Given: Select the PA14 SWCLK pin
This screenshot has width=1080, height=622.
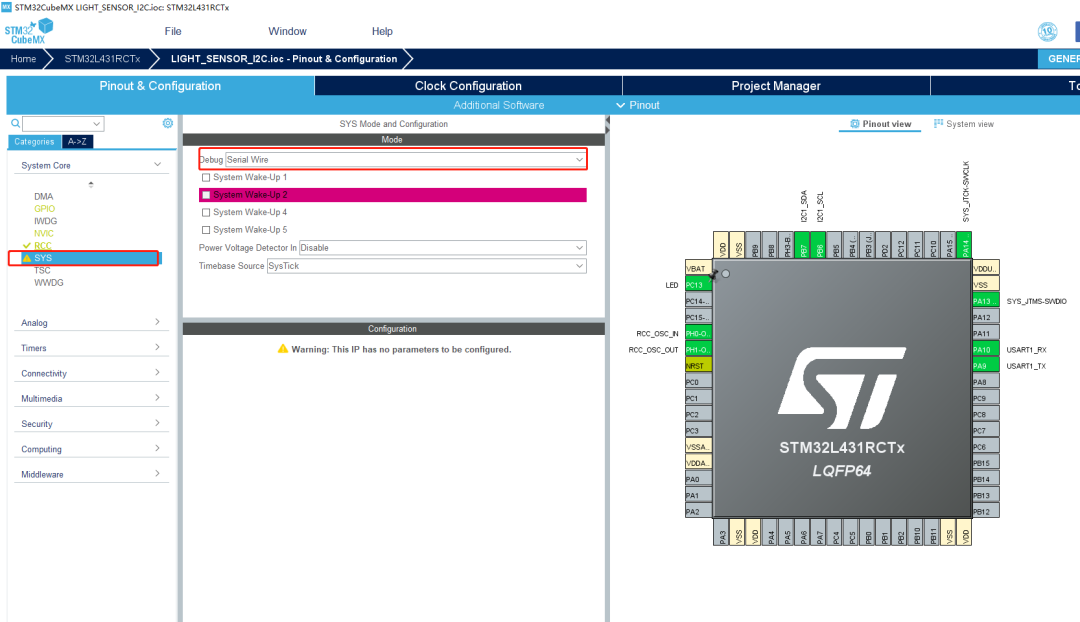Looking at the screenshot, I should [964, 245].
